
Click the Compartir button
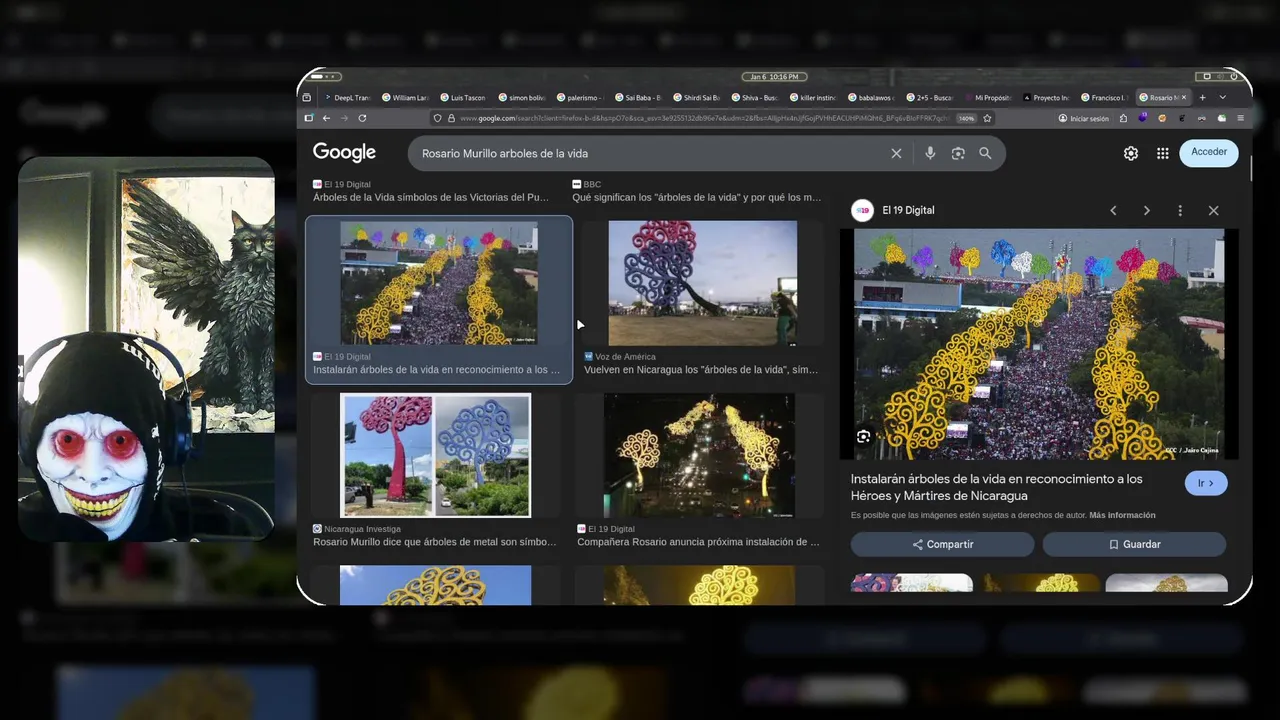point(942,544)
